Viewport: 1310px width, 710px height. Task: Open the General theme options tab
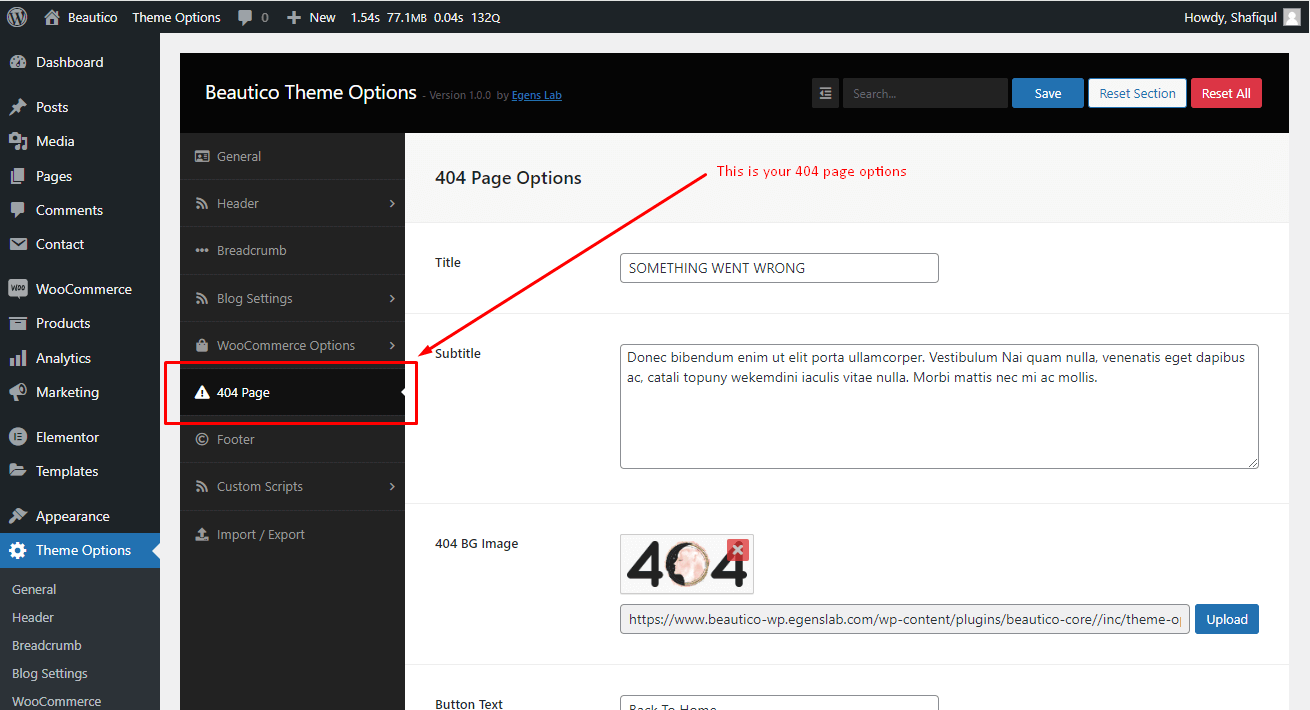(292, 156)
